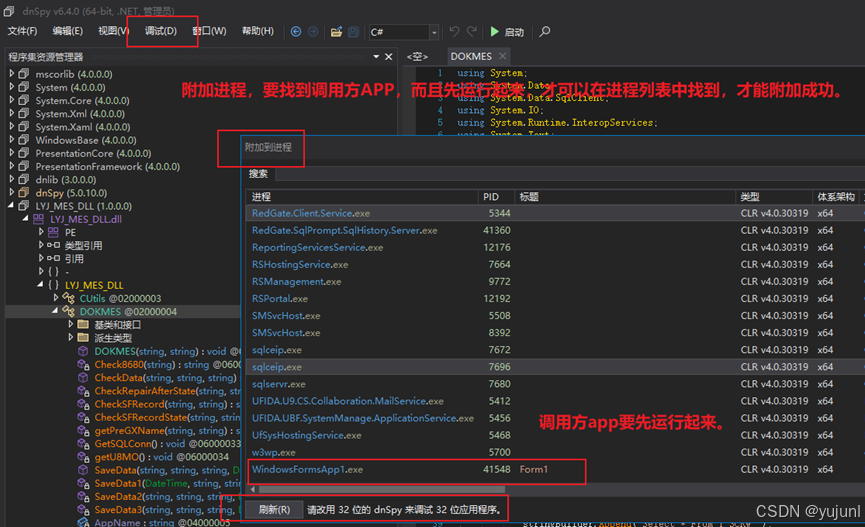Select the UfSysHostingService.exe process

tap(555, 435)
